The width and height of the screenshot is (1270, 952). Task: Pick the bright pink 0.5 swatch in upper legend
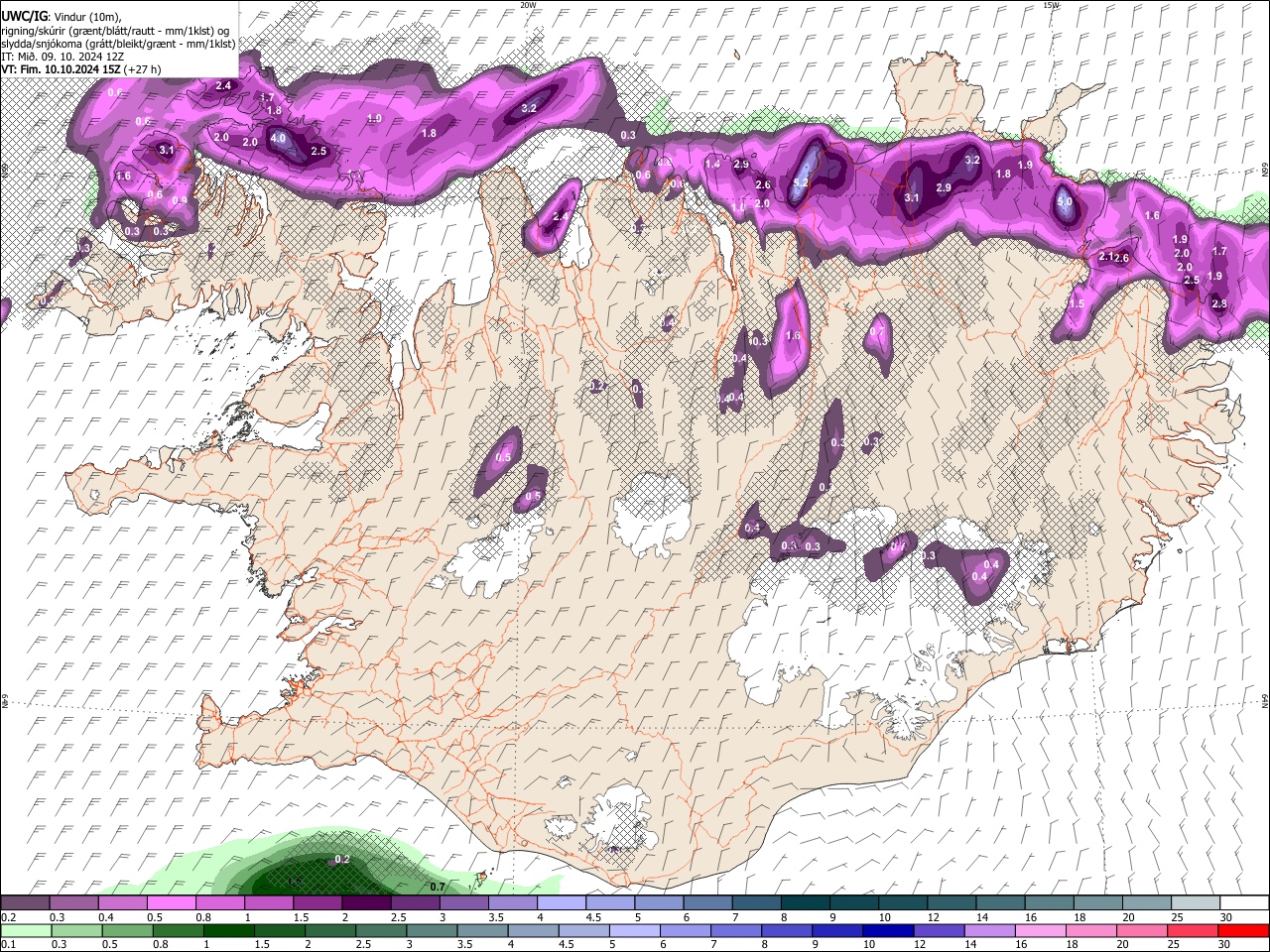point(172,902)
